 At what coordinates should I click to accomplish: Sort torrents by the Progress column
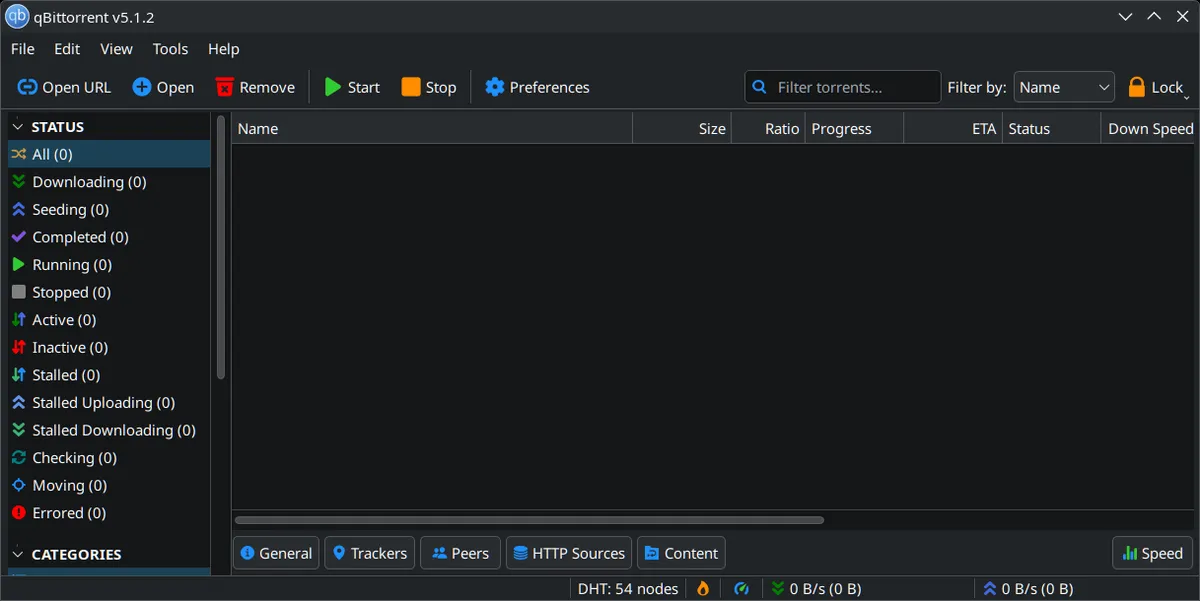[854, 129]
